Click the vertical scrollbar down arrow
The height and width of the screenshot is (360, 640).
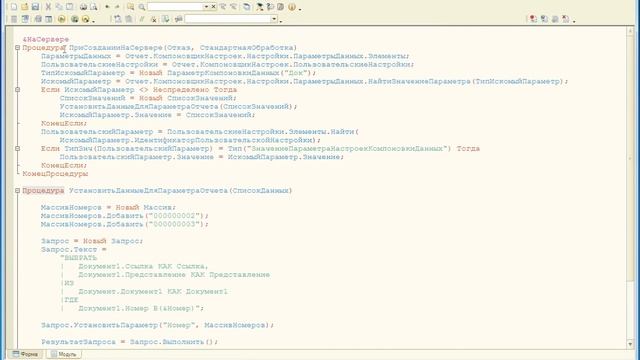tap(631, 344)
